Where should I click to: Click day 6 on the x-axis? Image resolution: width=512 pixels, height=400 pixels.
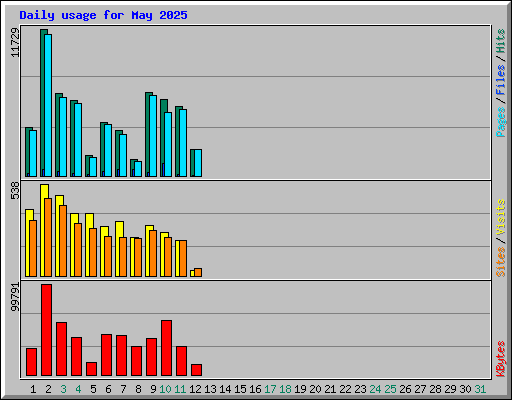coord(108,389)
